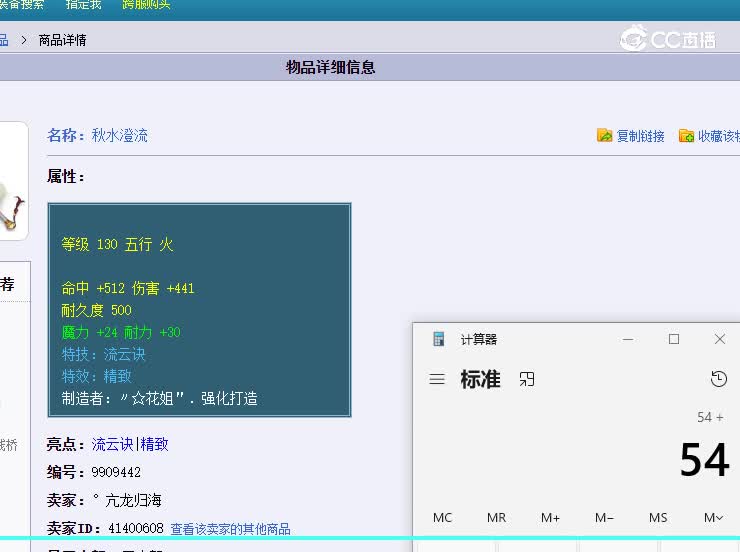Open the 指定我 navigation tab
The image size is (740, 552).
coord(84,5)
